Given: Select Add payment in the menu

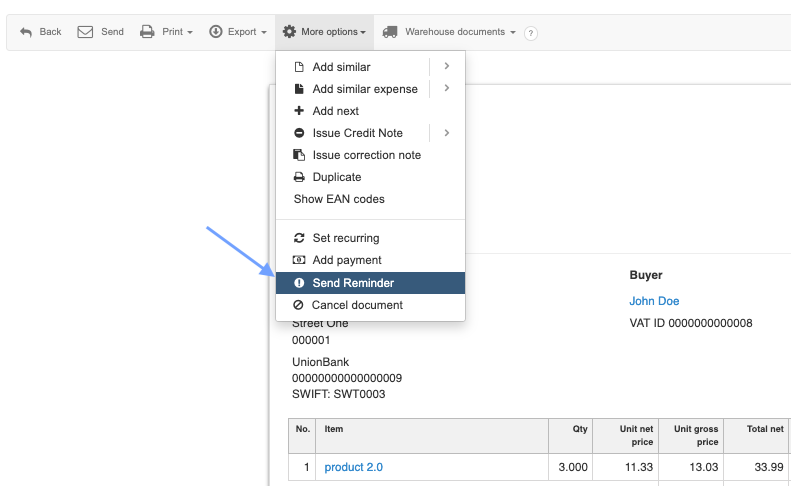Looking at the screenshot, I should [x=347, y=260].
